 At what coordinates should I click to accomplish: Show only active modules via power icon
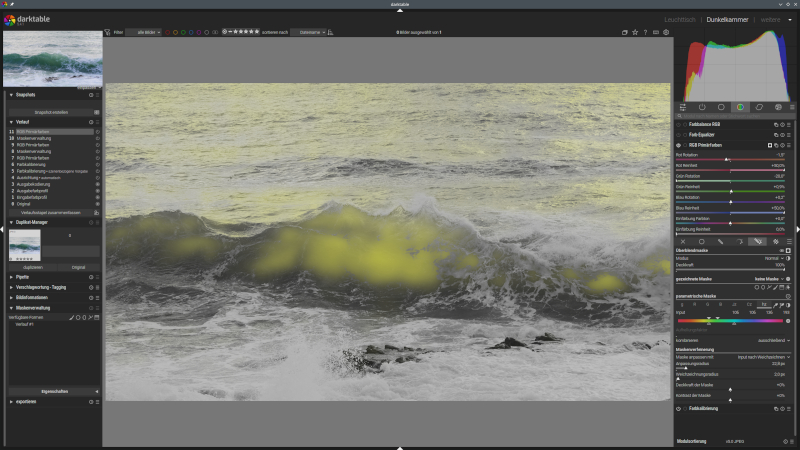(702, 107)
